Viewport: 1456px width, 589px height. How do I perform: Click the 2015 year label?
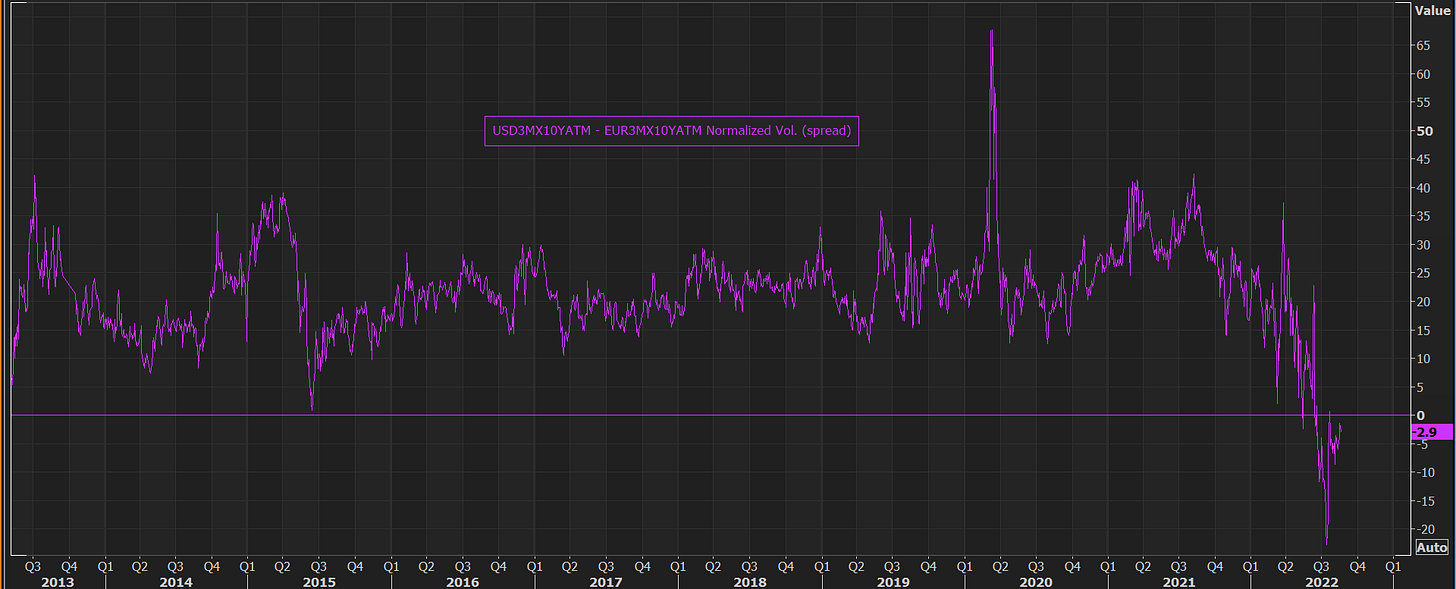319,581
